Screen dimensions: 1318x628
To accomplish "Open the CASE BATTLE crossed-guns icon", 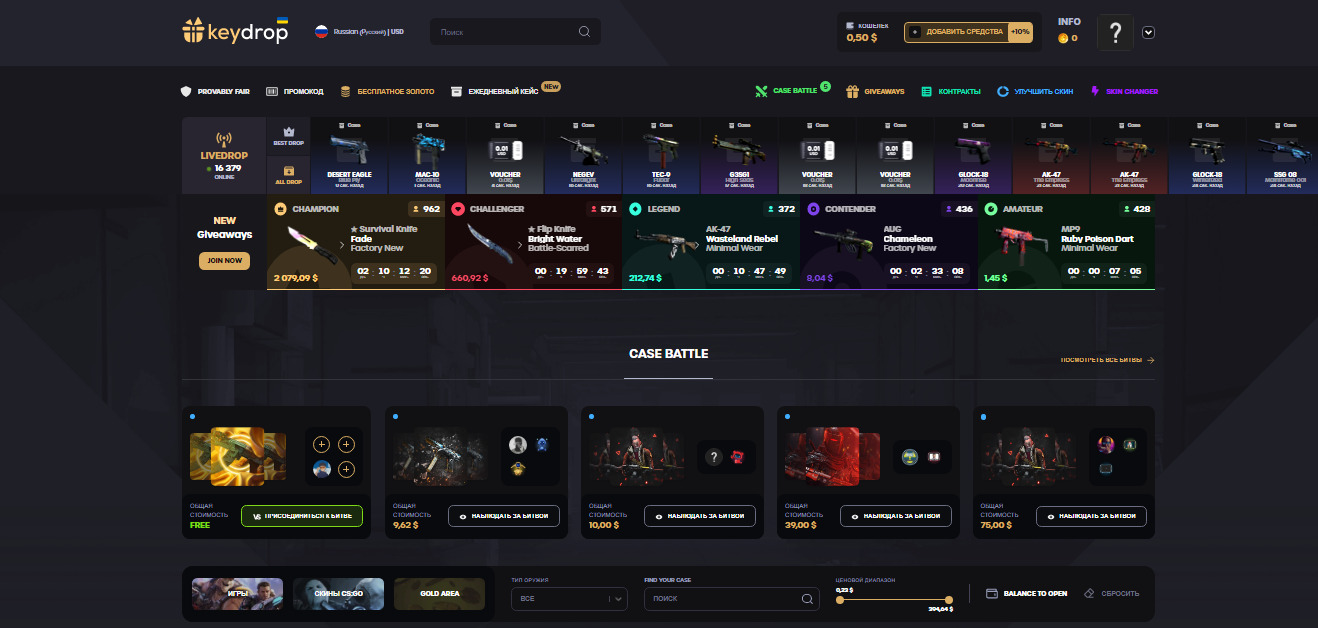I will (x=761, y=90).
